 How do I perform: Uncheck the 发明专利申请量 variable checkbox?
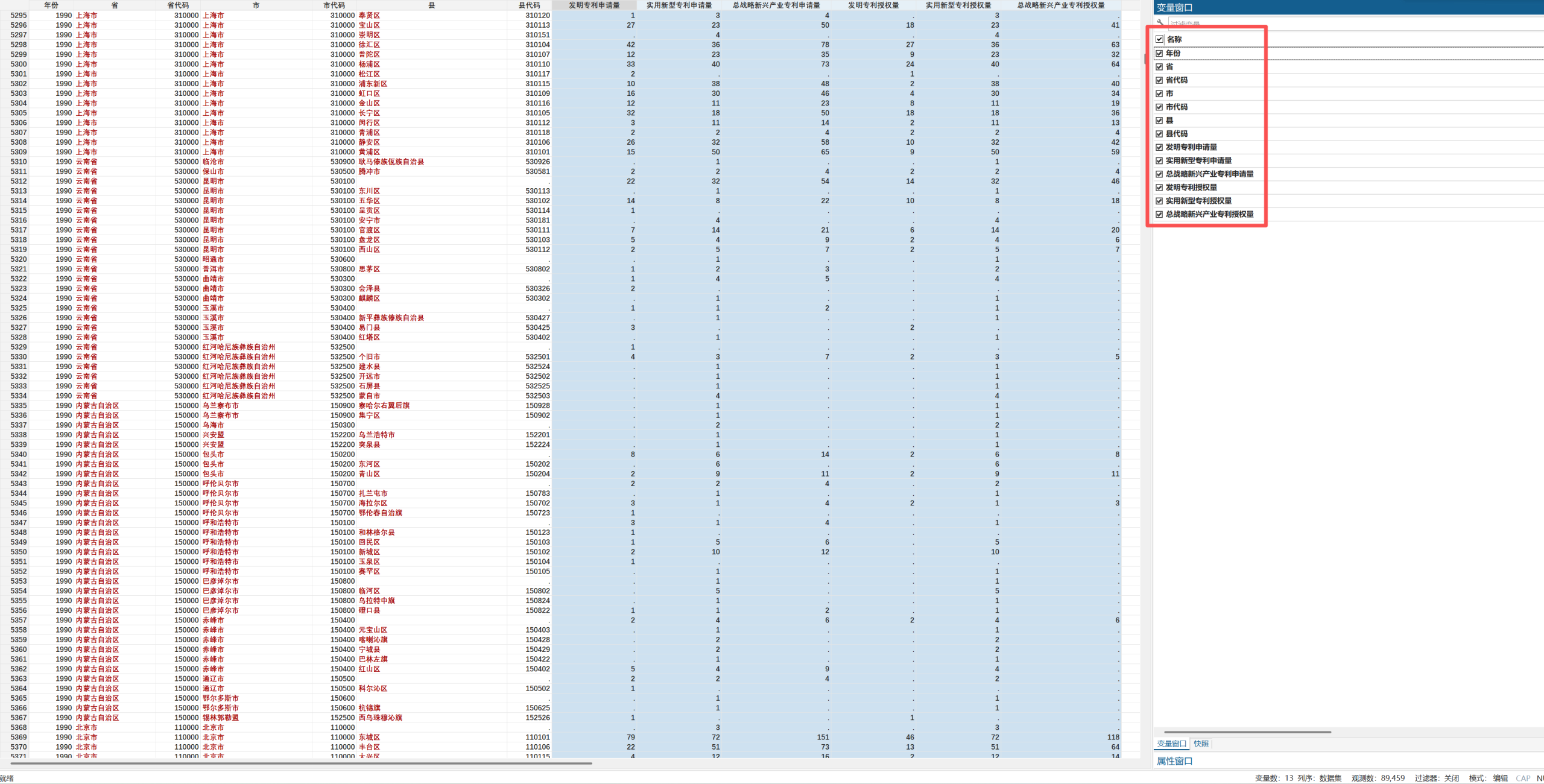click(x=1159, y=147)
